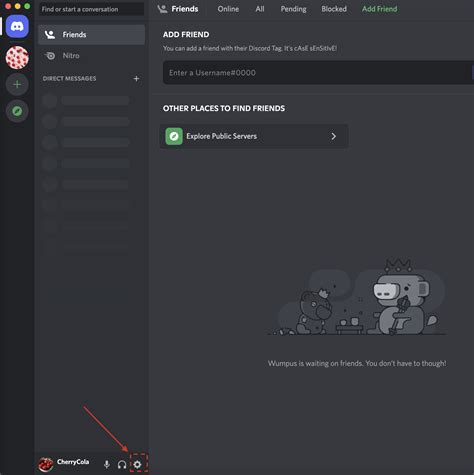Switch to the Pending tab
Image resolution: width=474 pixels, height=475 pixels.
click(x=293, y=9)
